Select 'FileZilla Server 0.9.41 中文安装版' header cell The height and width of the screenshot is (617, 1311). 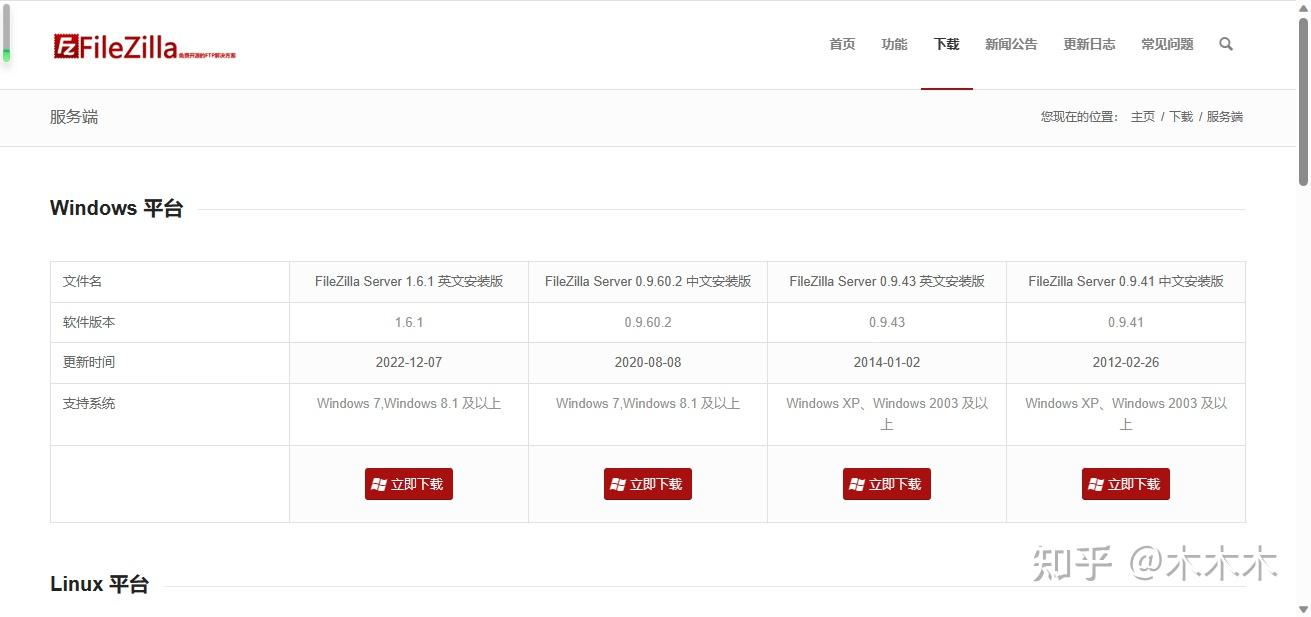1126,282
